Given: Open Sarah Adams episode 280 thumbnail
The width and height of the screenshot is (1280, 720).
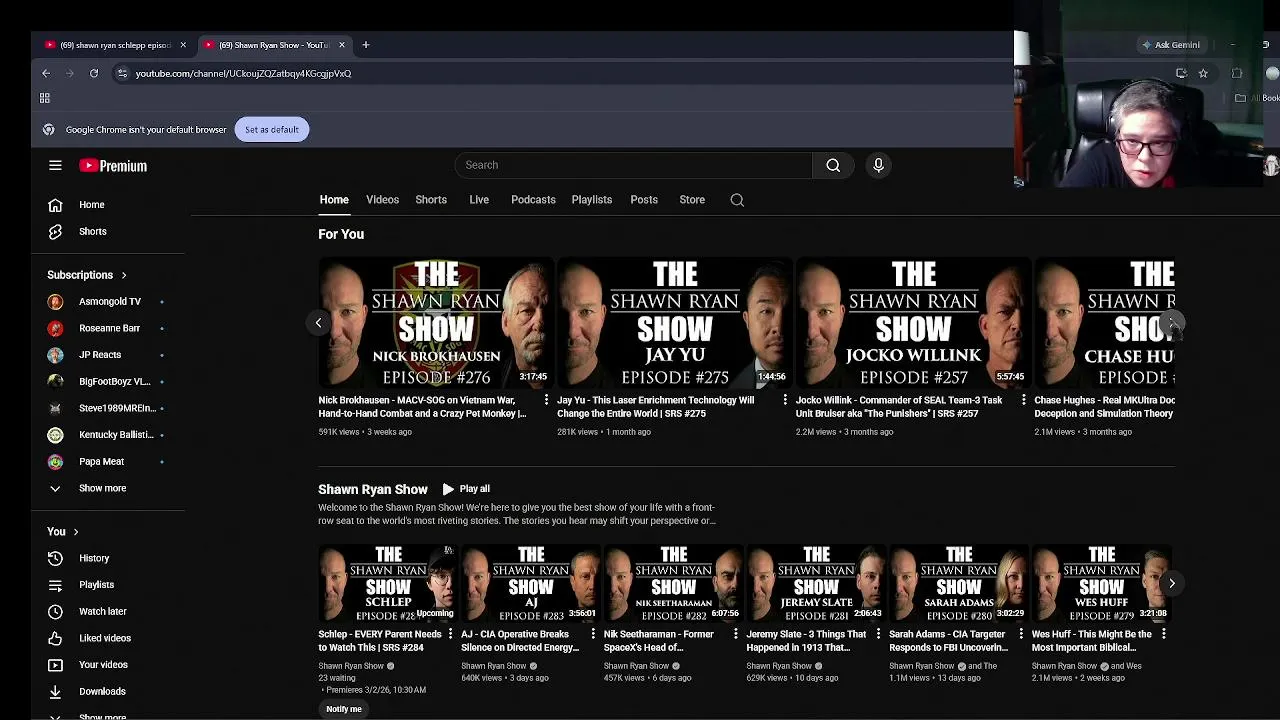Looking at the screenshot, I should point(959,583).
